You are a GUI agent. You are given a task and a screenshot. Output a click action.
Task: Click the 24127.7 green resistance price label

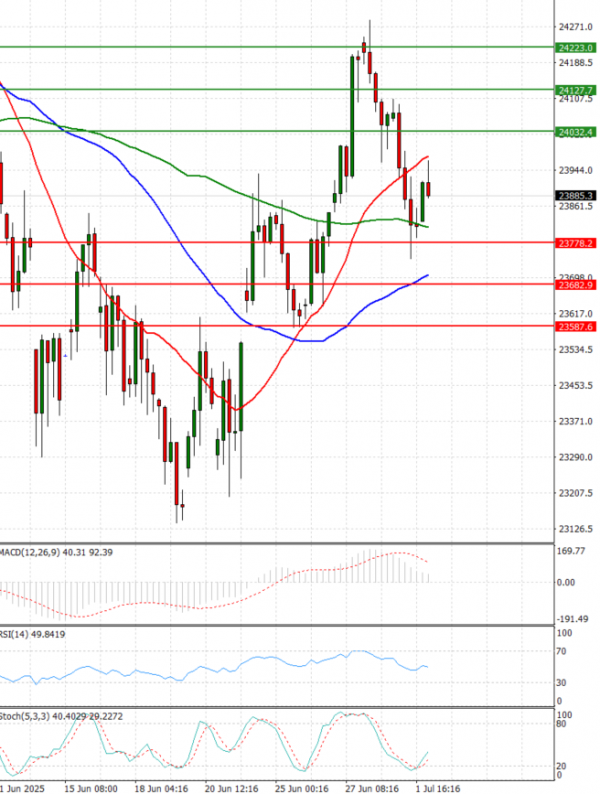[x=575, y=90]
